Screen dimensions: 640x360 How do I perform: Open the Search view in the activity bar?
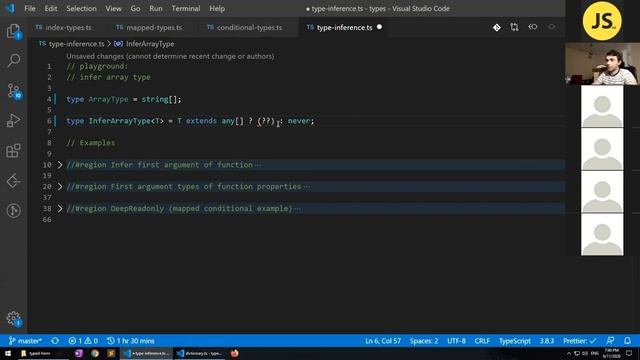(x=13, y=60)
